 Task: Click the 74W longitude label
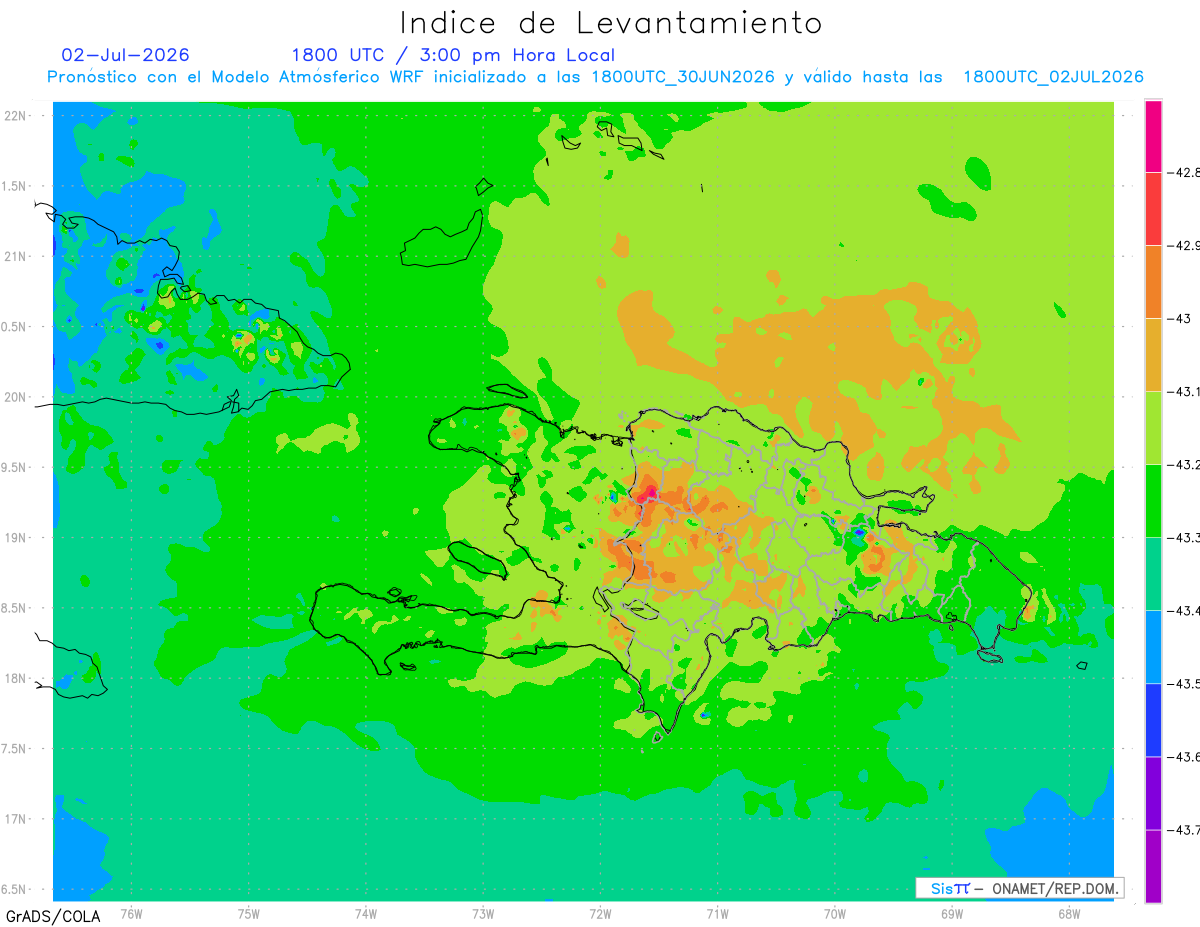(366, 912)
